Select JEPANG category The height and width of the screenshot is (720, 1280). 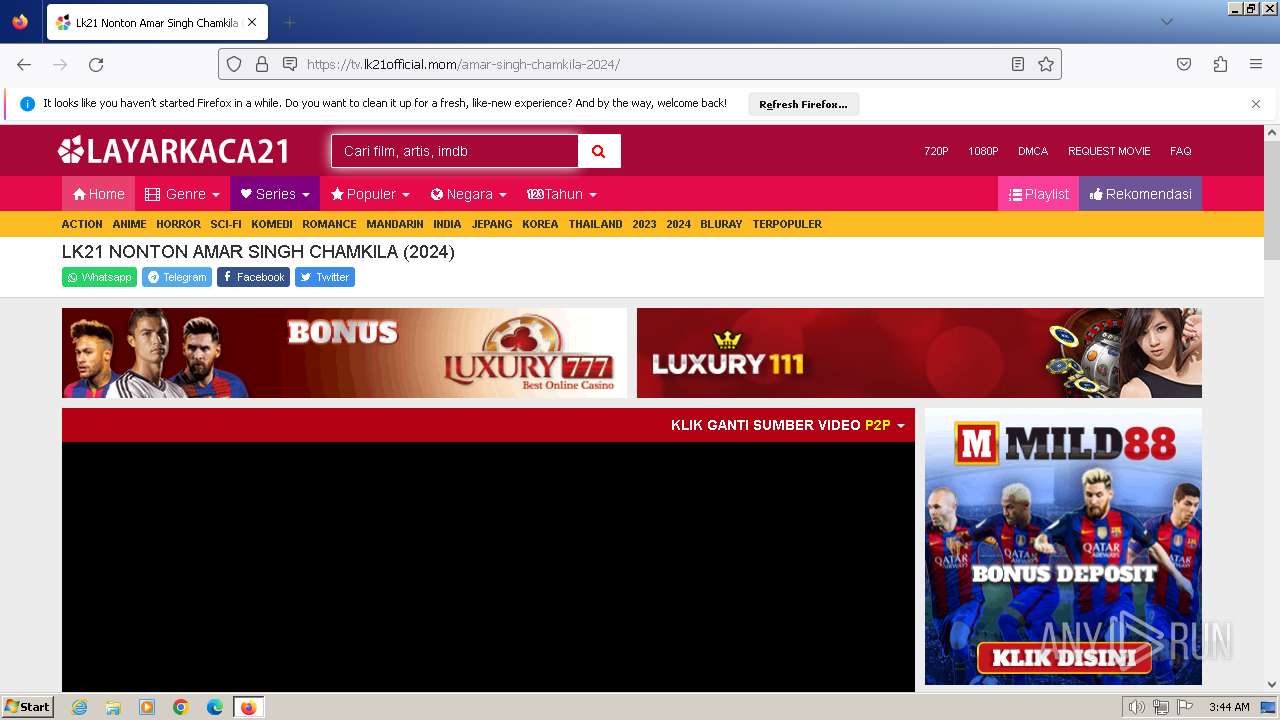(x=492, y=224)
